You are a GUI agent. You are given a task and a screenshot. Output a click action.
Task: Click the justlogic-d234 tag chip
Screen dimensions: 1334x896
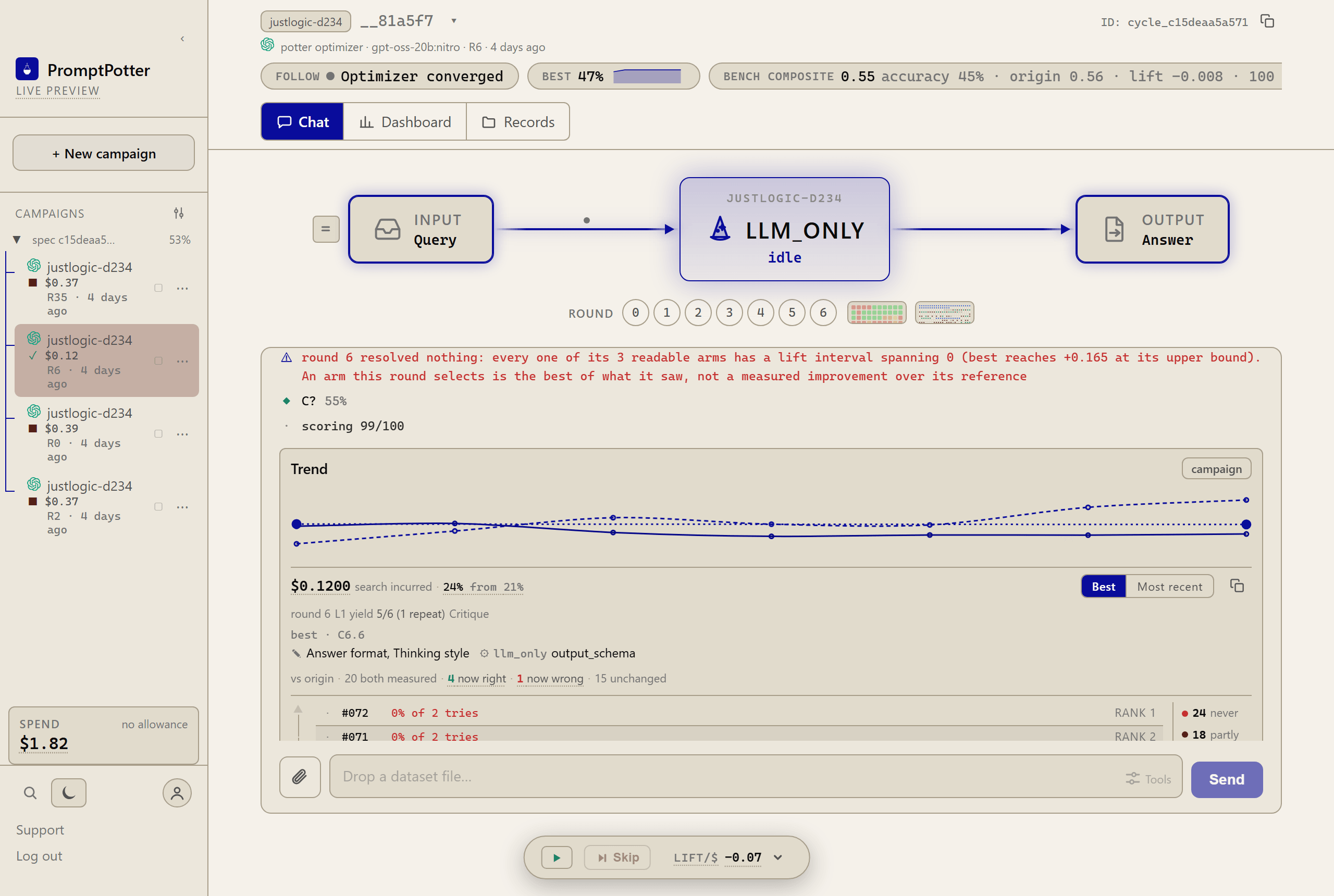click(x=306, y=22)
